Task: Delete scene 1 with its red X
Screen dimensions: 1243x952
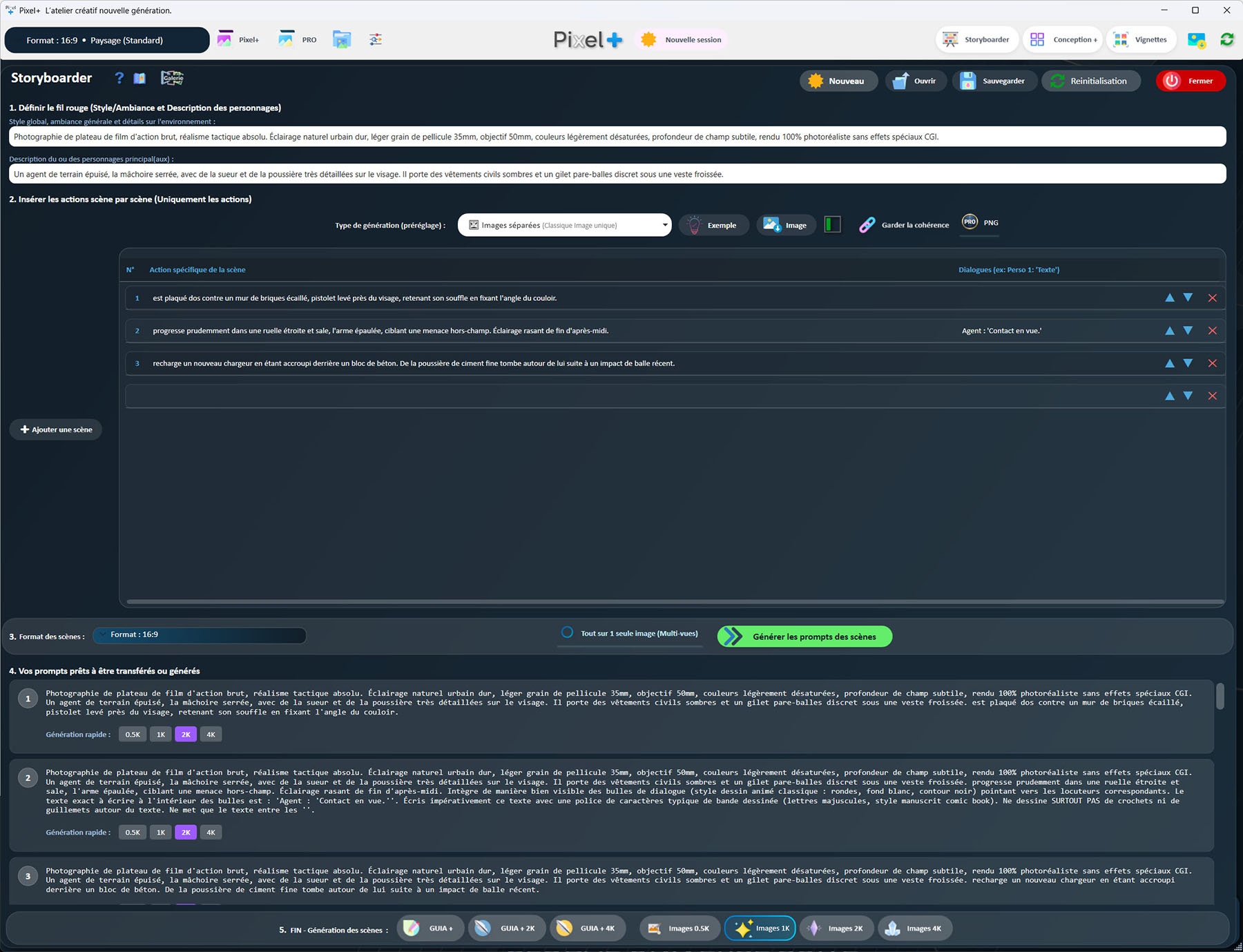Action: 1212,298
